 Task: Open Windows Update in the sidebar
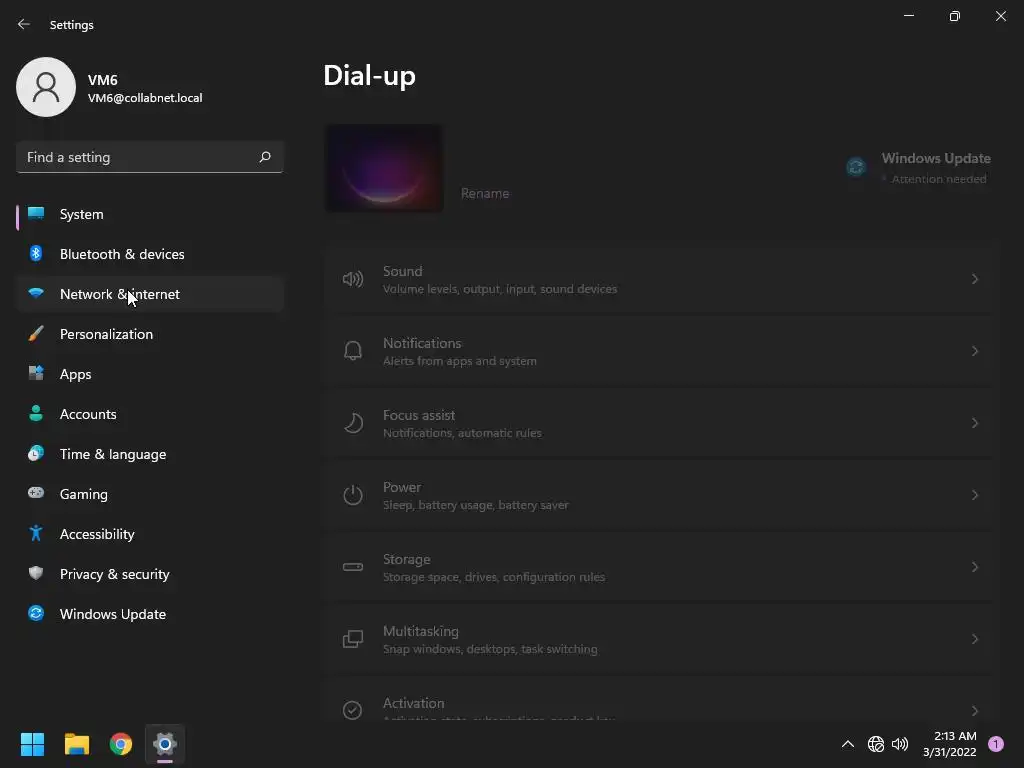click(x=150, y=614)
